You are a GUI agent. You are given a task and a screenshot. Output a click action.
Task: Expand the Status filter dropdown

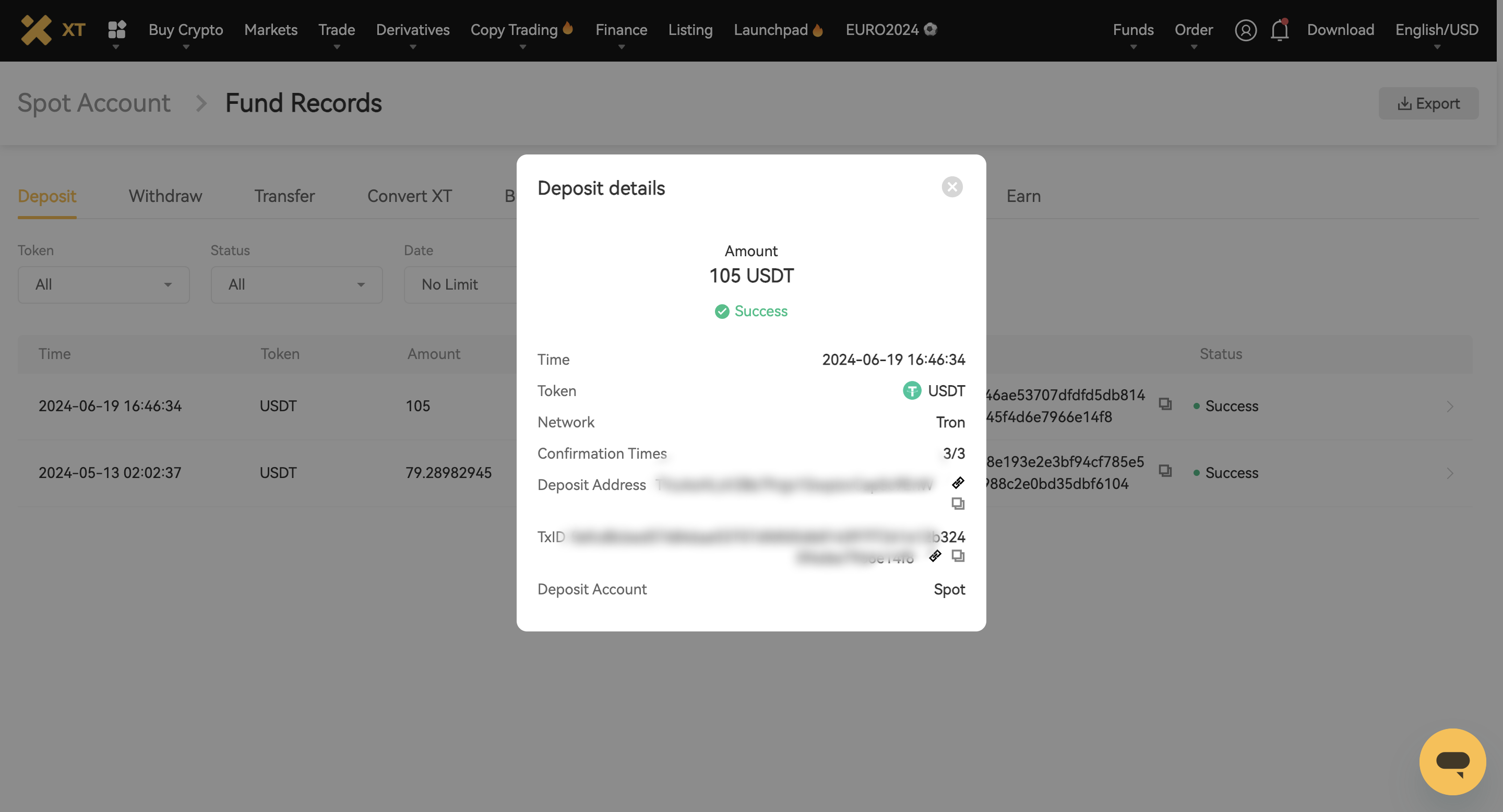pyautogui.click(x=296, y=284)
